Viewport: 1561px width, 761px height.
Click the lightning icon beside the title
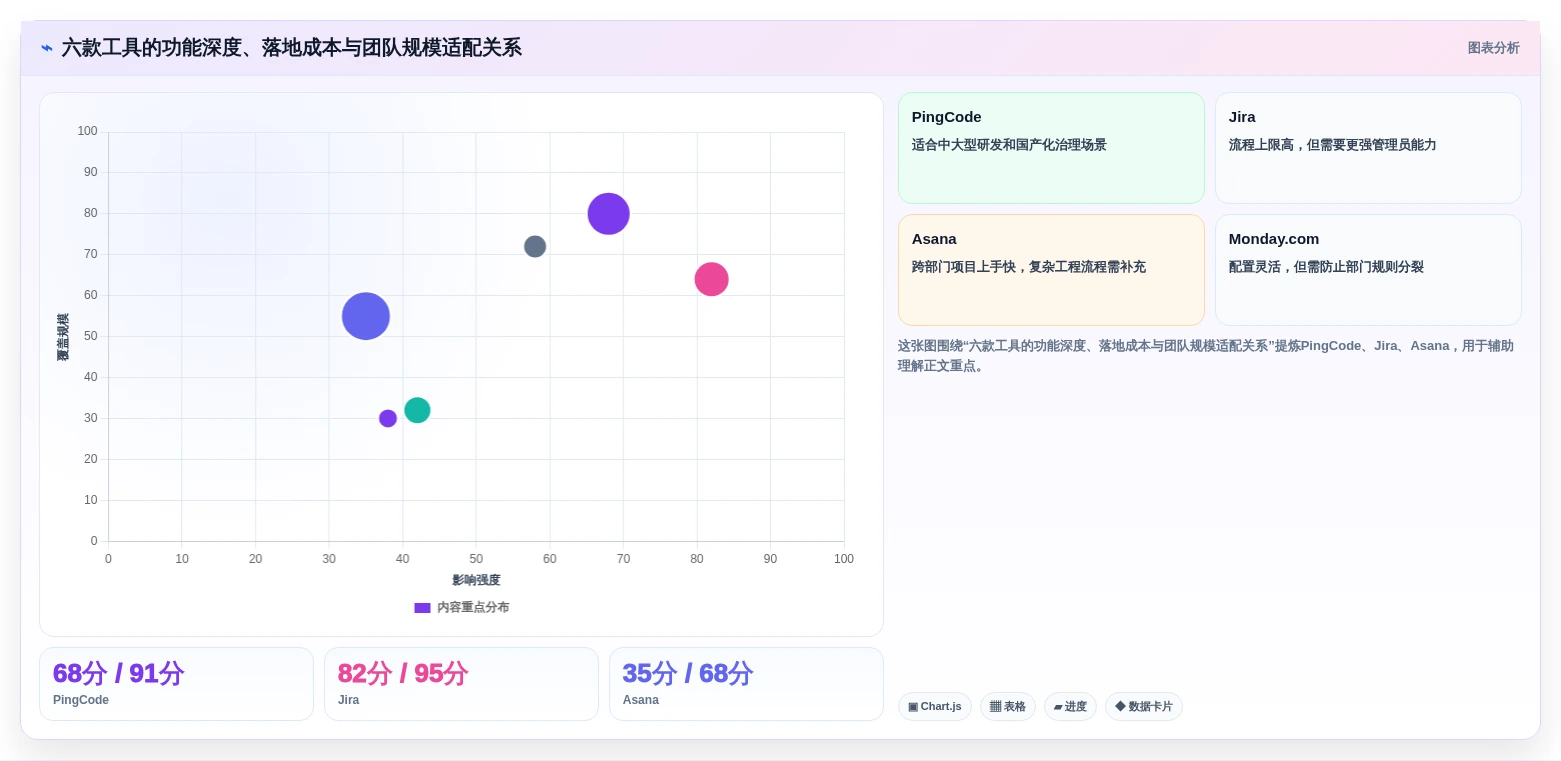click(47, 48)
